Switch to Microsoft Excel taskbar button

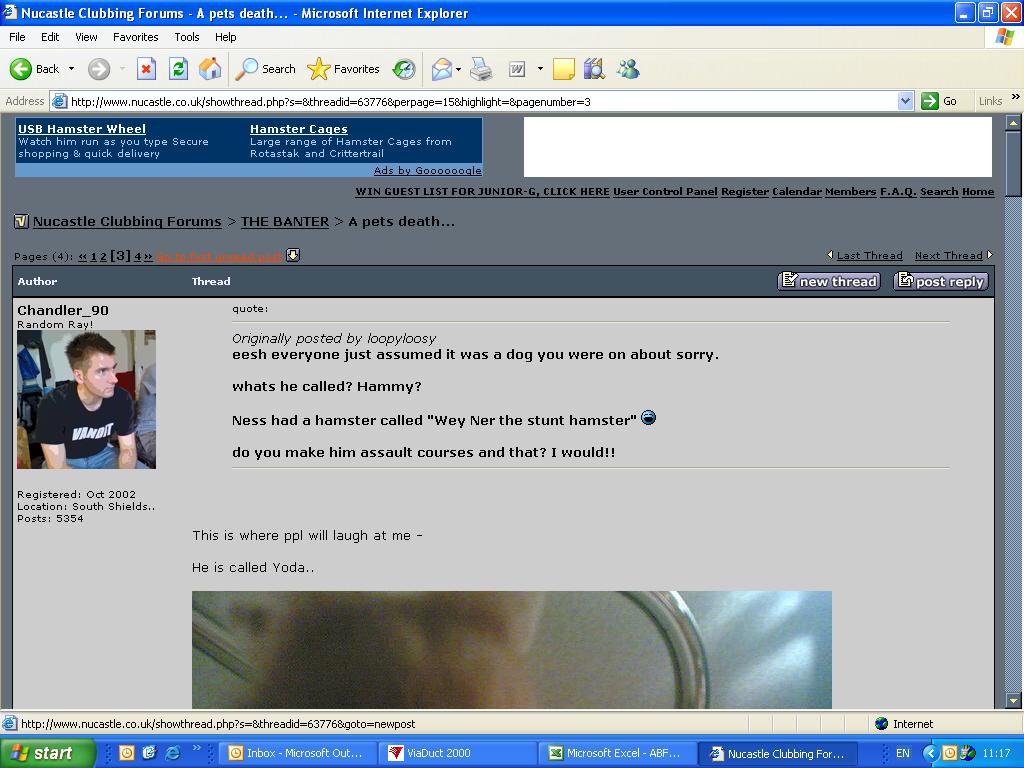point(617,753)
